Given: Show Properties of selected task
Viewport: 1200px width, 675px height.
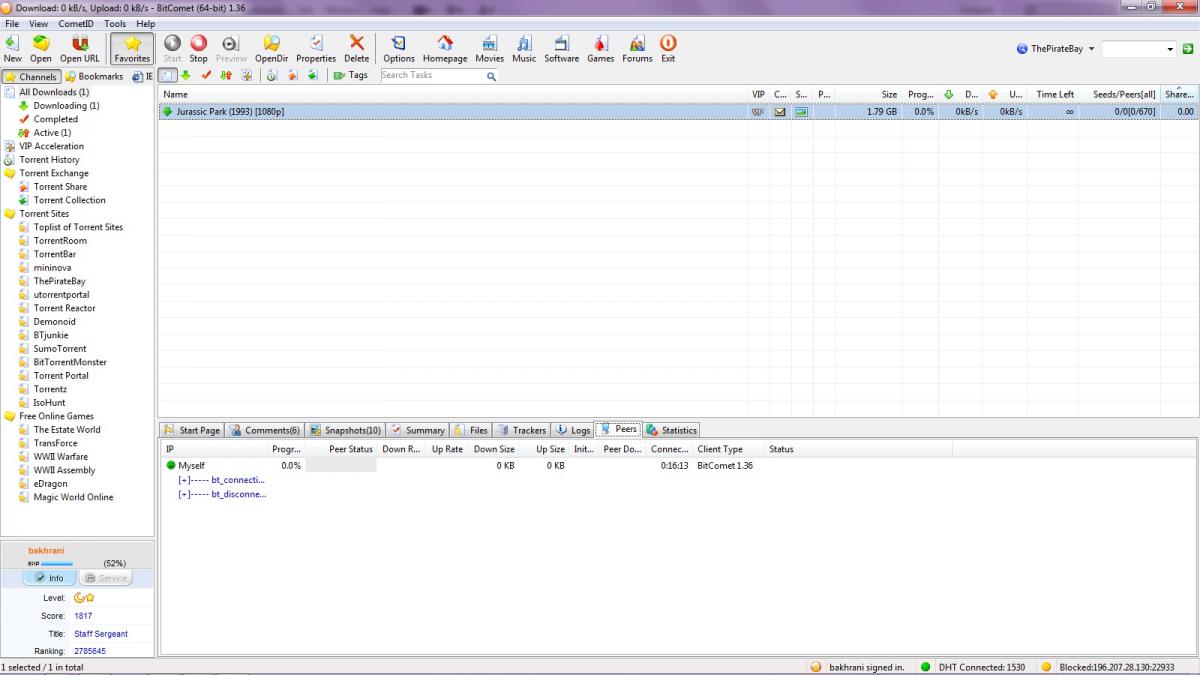Looking at the screenshot, I should pyautogui.click(x=316, y=48).
